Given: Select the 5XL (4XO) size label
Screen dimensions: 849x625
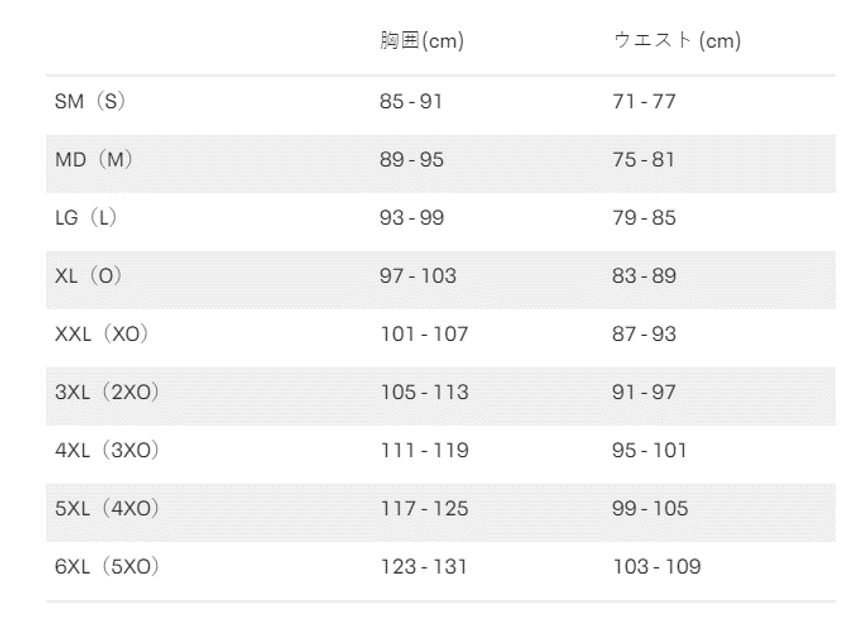Looking at the screenshot, I should 110,508.
